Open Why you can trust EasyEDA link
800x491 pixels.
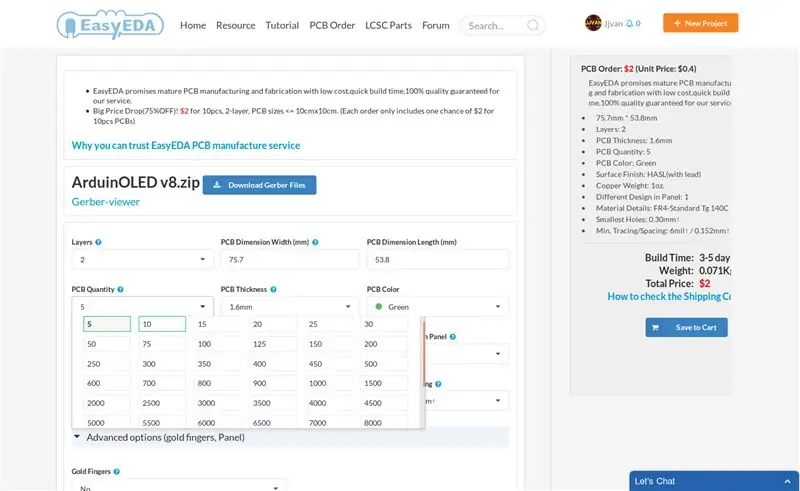(186, 145)
